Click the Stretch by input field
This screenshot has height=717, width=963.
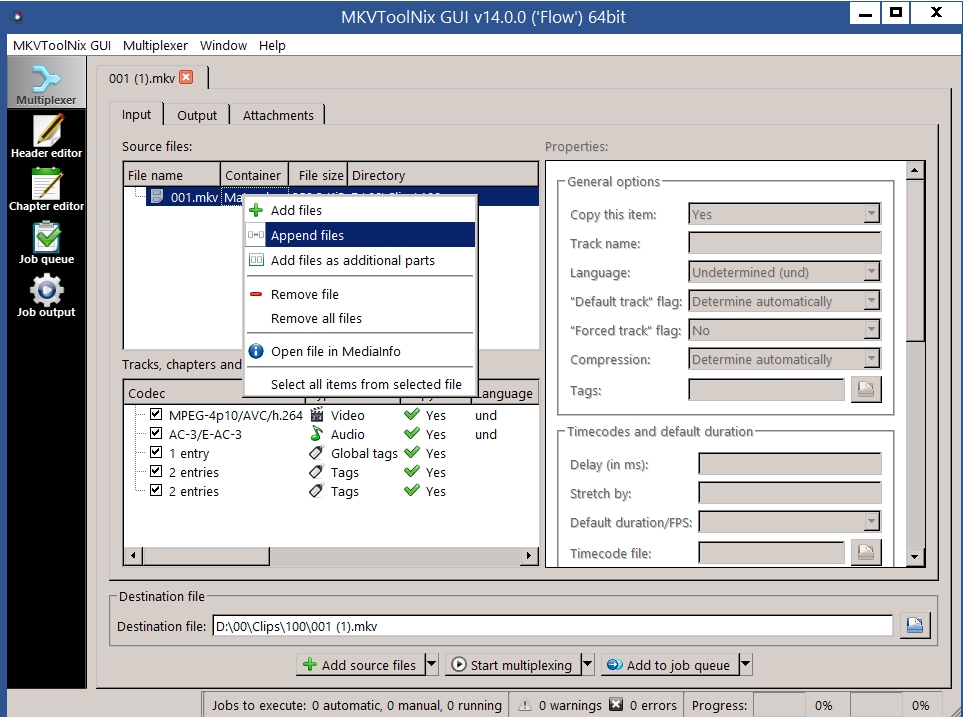coord(789,493)
